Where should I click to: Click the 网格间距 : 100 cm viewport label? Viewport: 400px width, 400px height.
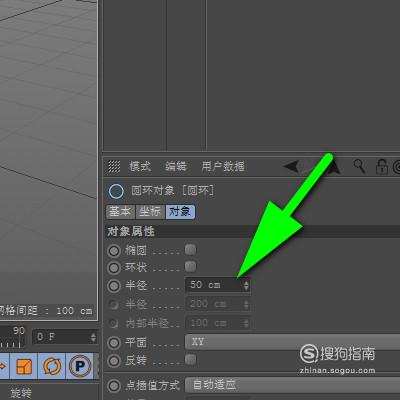tap(46, 311)
